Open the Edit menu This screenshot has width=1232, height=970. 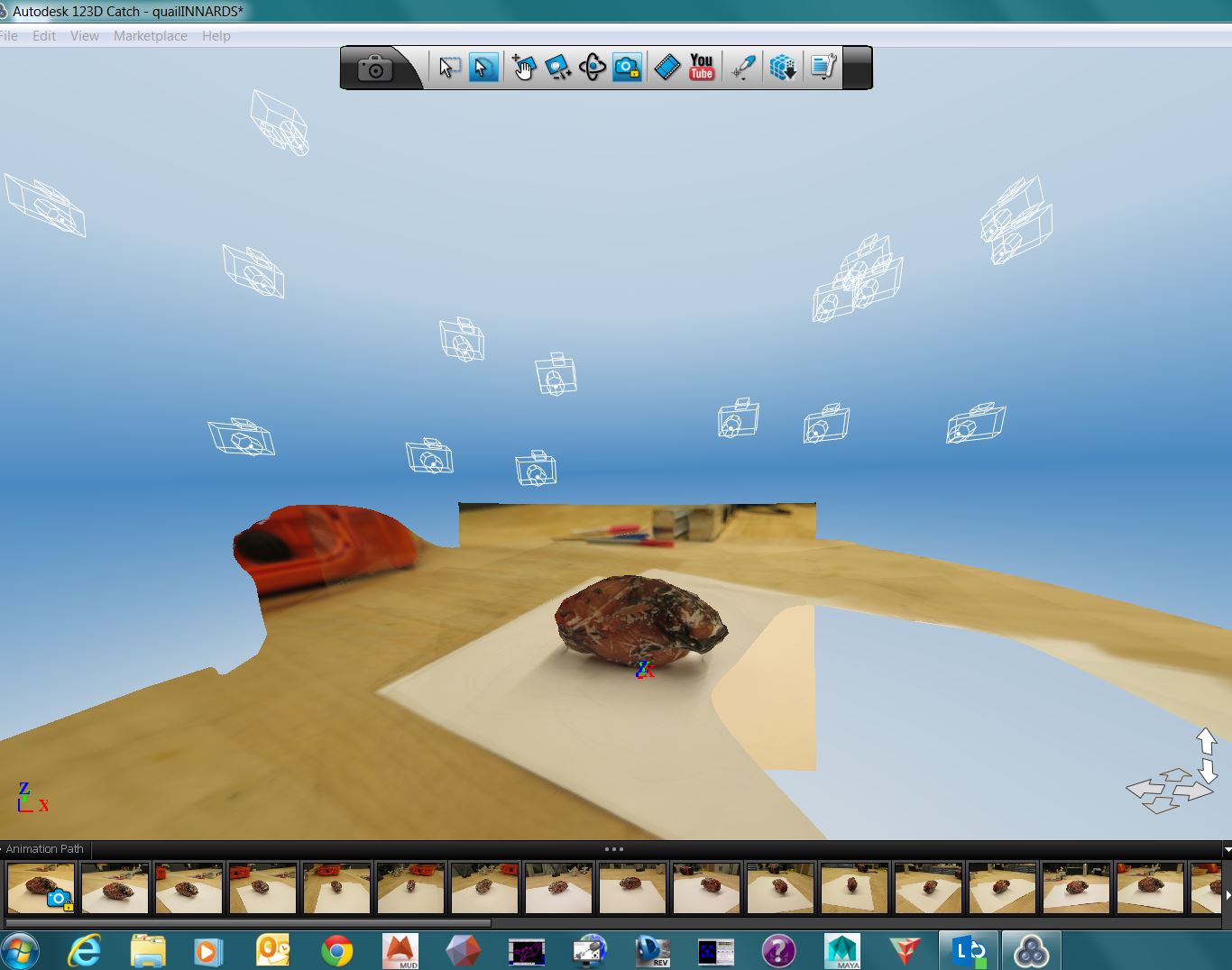pyautogui.click(x=44, y=36)
